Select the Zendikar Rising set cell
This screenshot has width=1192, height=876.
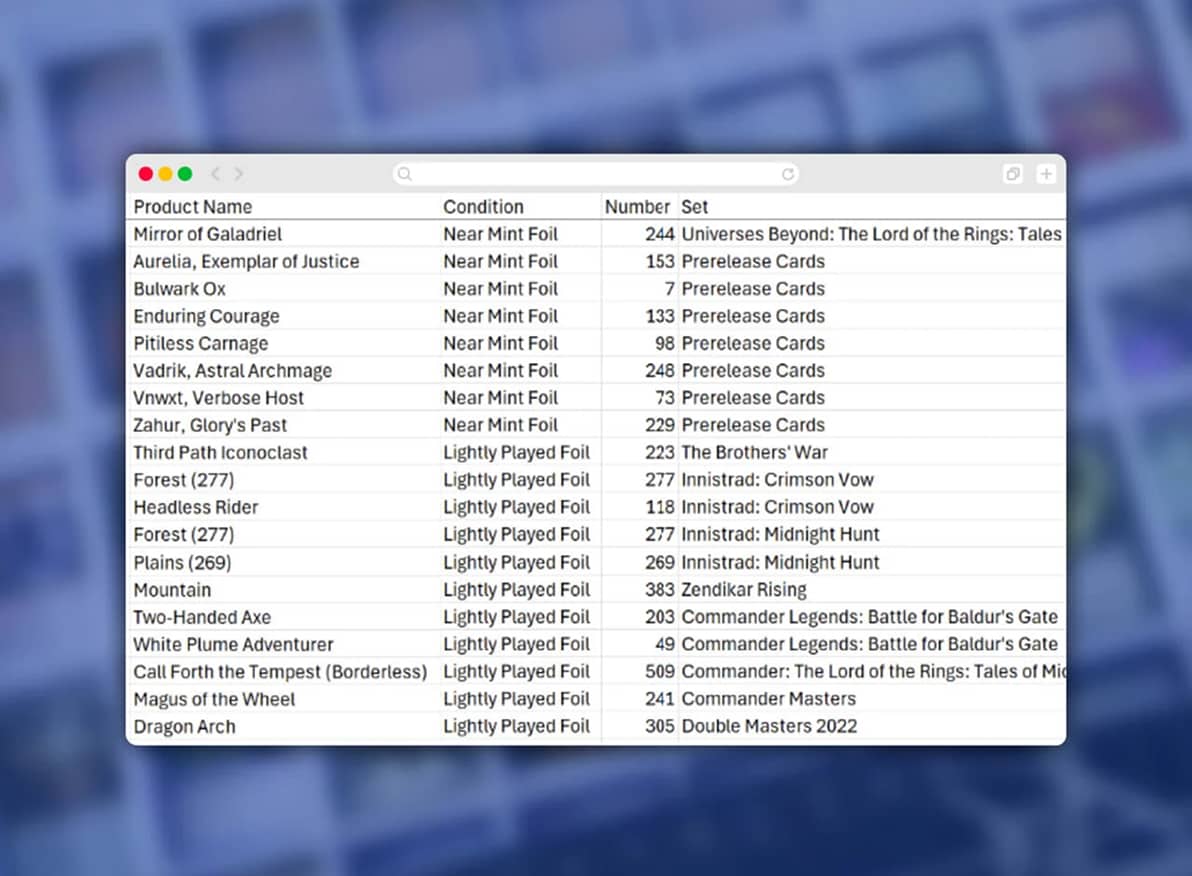pyautogui.click(x=743, y=590)
